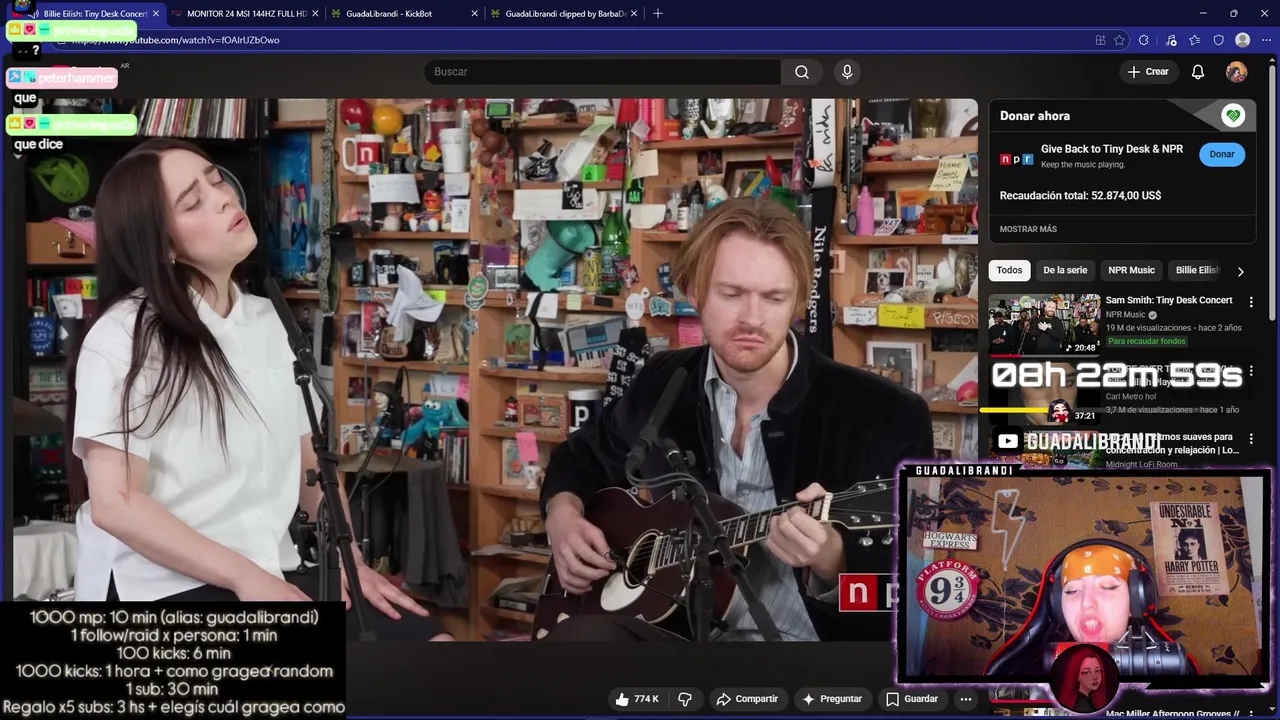Click the NPR logo in donation panel
Image resolution: width=1280 pixels, height=720 pixels.
pos(1016,159)
